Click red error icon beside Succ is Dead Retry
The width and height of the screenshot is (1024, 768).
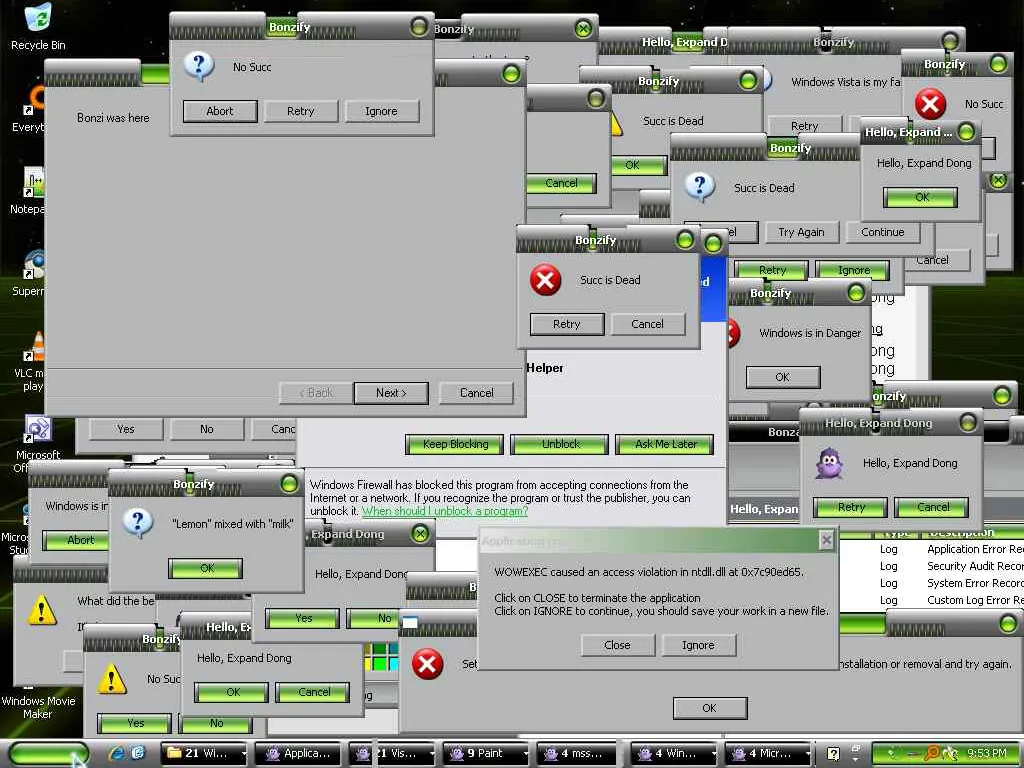545,280
